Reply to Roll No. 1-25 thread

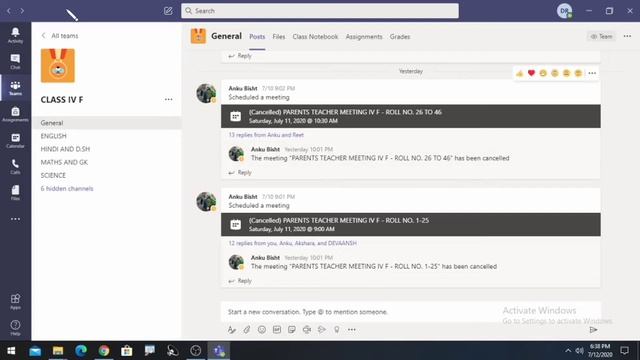click(240, 281)
